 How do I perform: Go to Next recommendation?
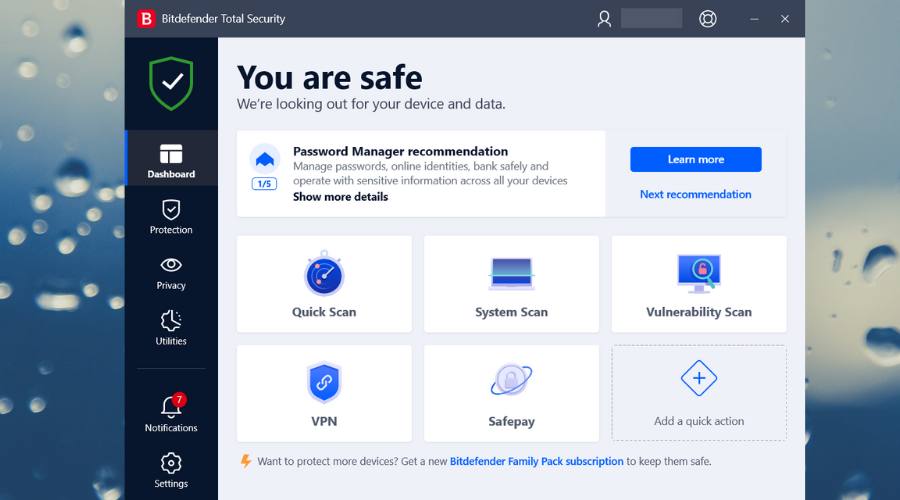click(695, 194)
